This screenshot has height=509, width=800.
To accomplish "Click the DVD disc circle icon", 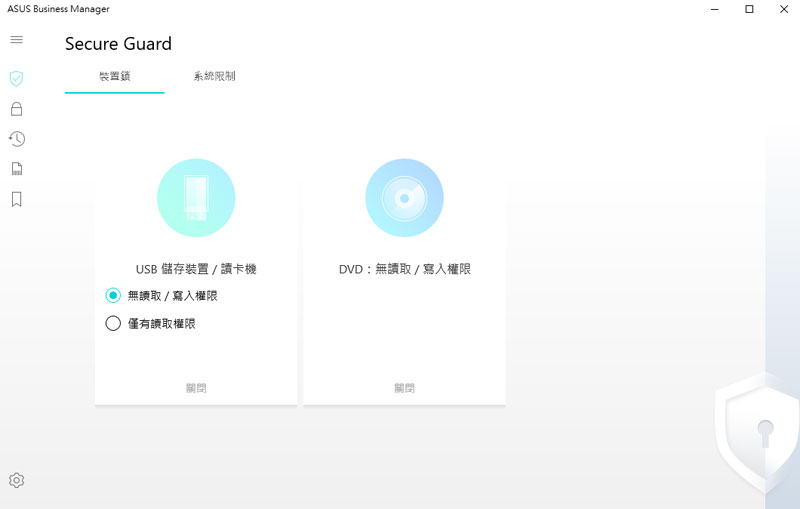I will (404, 198).
